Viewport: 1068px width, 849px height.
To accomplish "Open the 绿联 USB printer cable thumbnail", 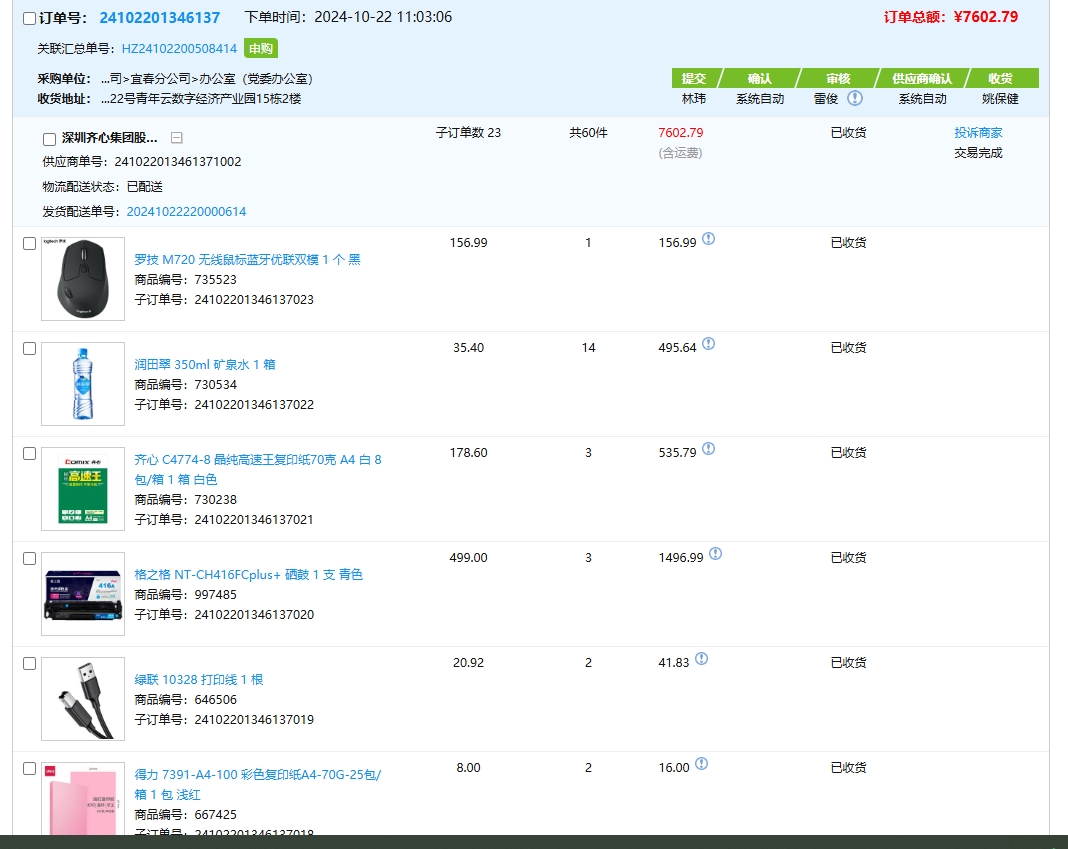I will click(x=83, y=698).
